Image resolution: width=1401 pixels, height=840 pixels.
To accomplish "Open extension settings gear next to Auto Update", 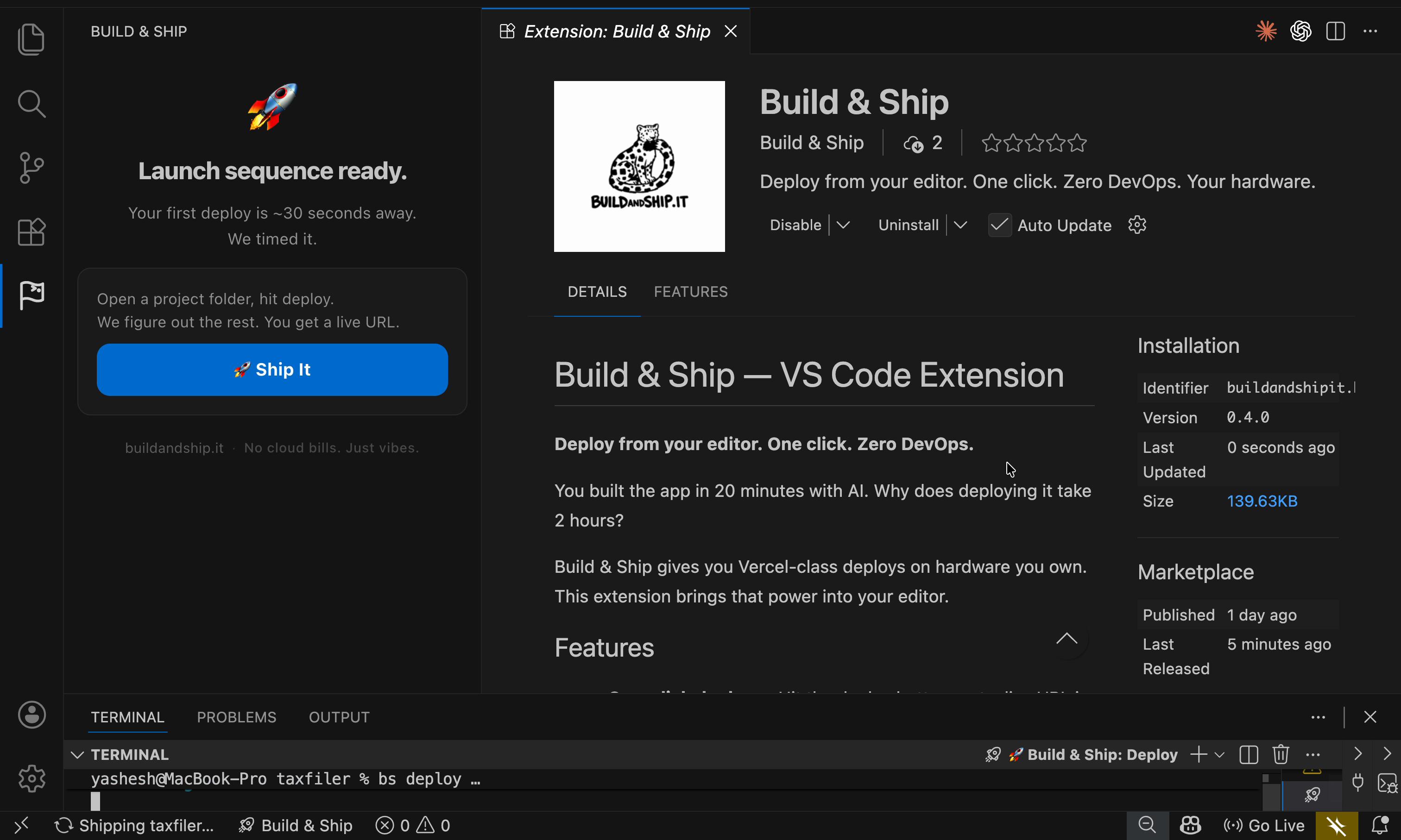I will (1137, 225).
